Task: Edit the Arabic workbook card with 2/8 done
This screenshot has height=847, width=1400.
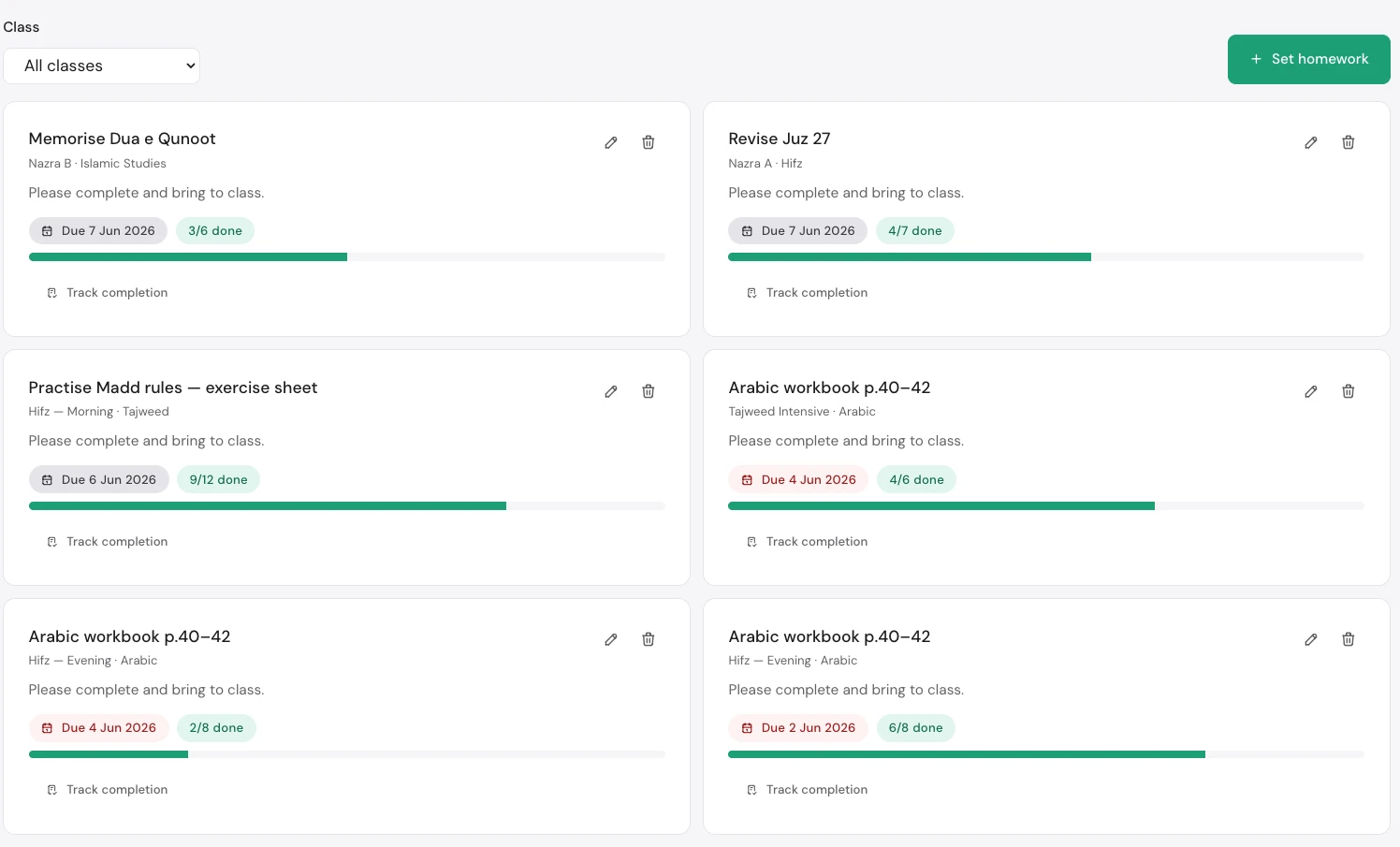Action: (611, 639)
